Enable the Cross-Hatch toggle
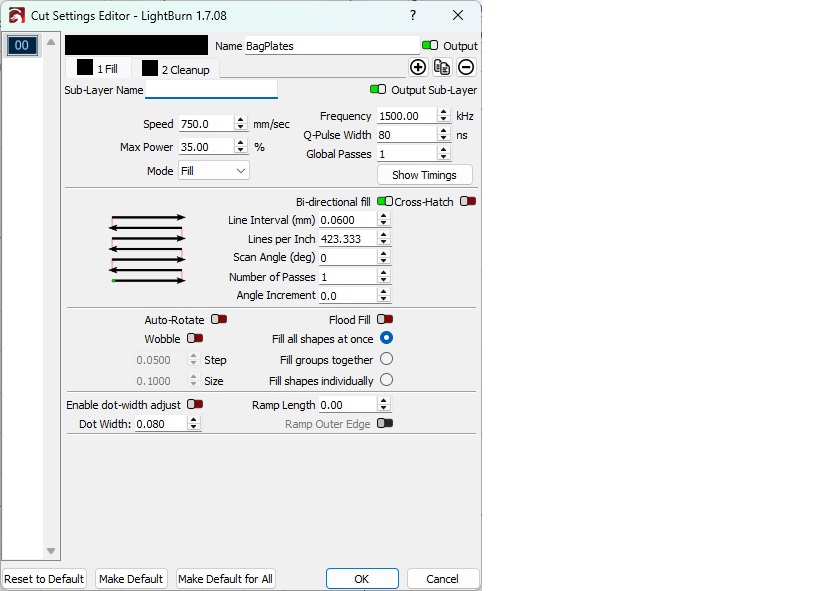The width and height of the screenshot is (819, 591). pos(468,202)
